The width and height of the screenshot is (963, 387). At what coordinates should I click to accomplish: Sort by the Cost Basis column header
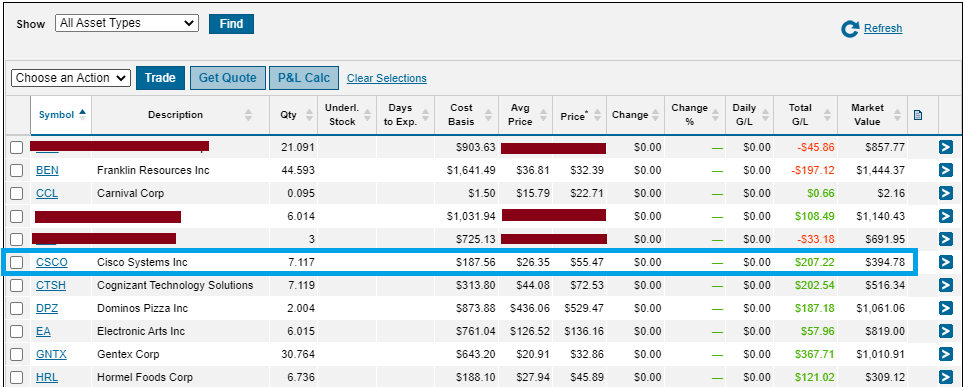point(461,115)
